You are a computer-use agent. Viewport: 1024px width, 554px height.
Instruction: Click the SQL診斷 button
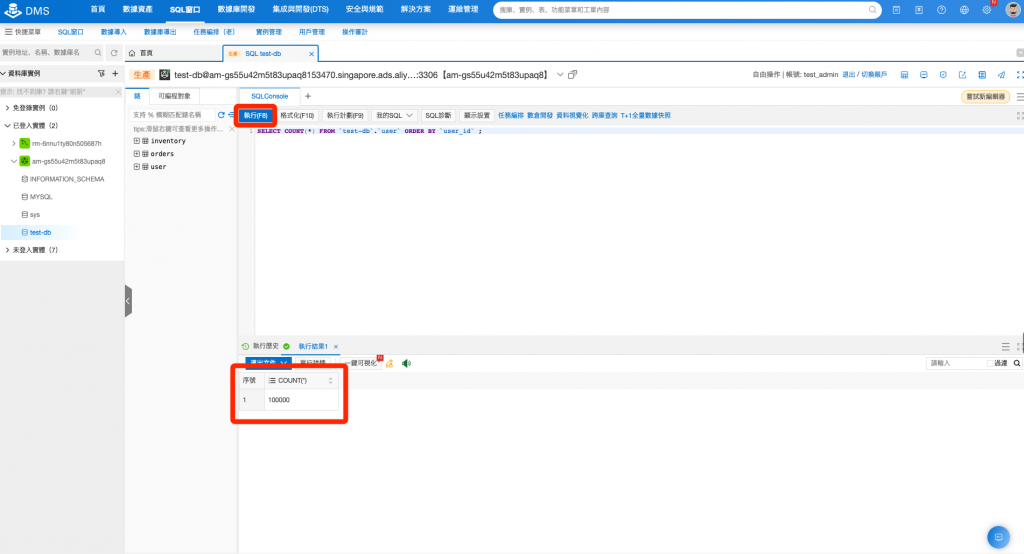438,116
